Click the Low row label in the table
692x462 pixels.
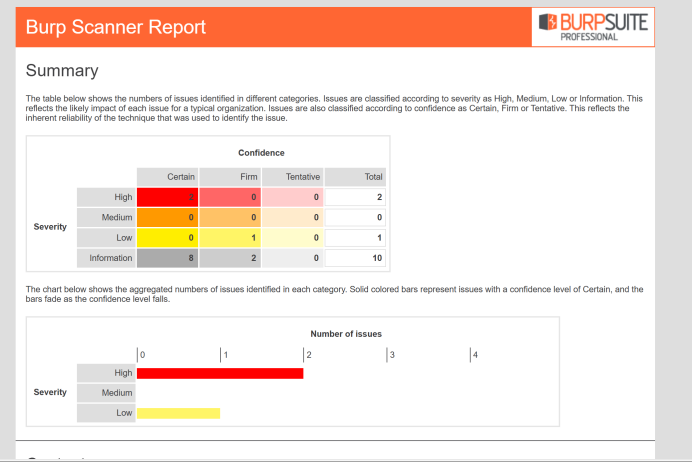[106, 238]
